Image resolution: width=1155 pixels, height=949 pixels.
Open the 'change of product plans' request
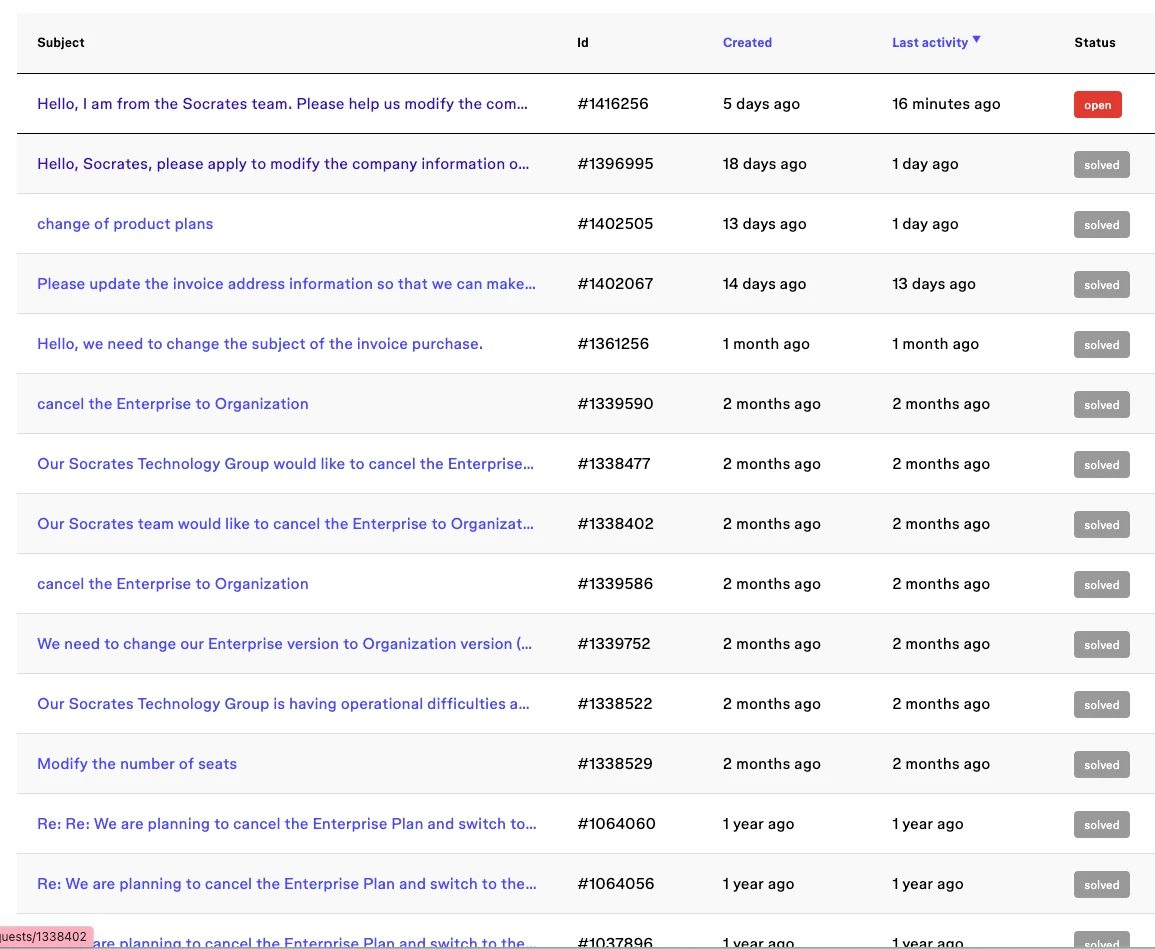pyautogui.click(x=125, y=224)
